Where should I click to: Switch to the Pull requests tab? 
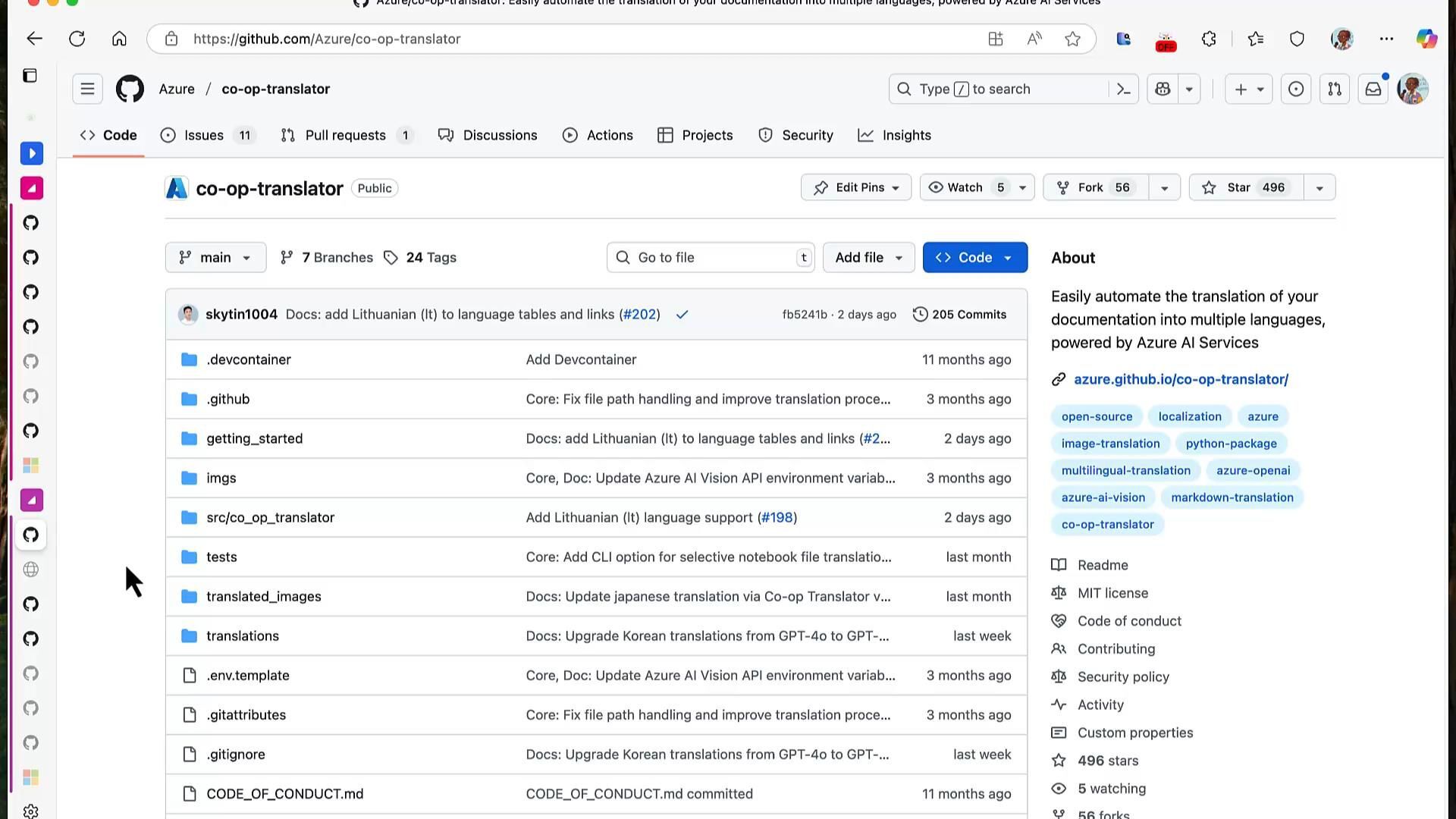(345, 136)
